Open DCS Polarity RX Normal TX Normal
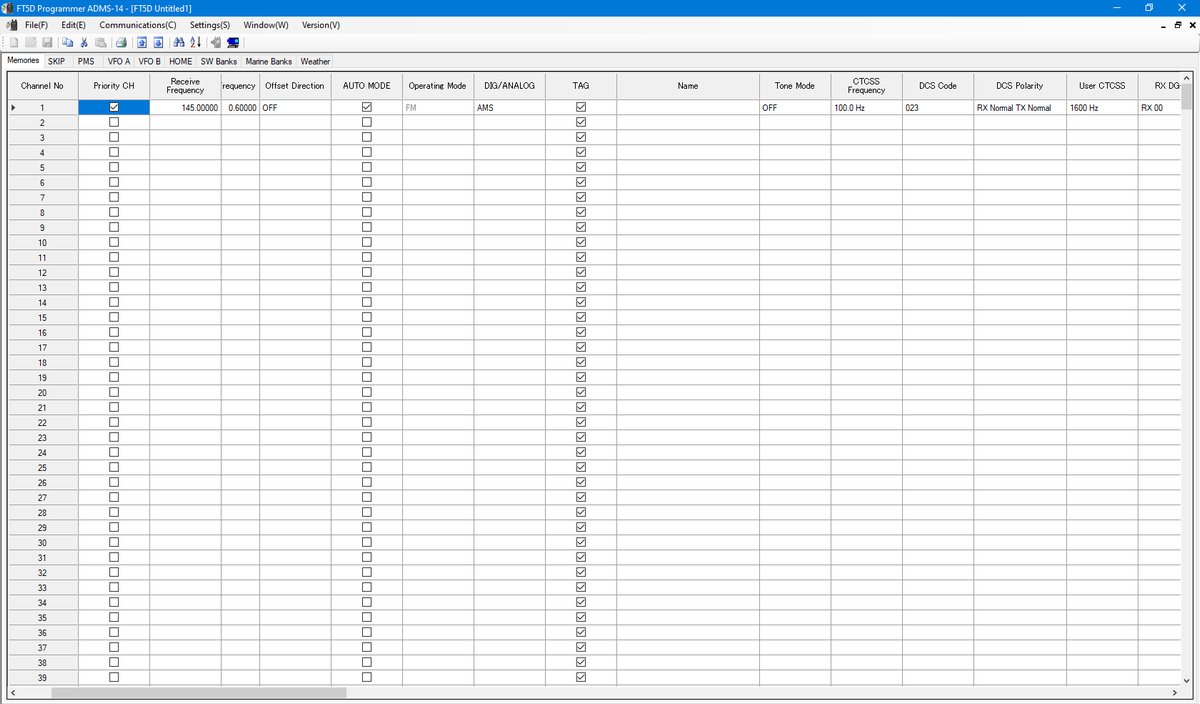The image size is (1200, 704). click(x=1020, y=107)
